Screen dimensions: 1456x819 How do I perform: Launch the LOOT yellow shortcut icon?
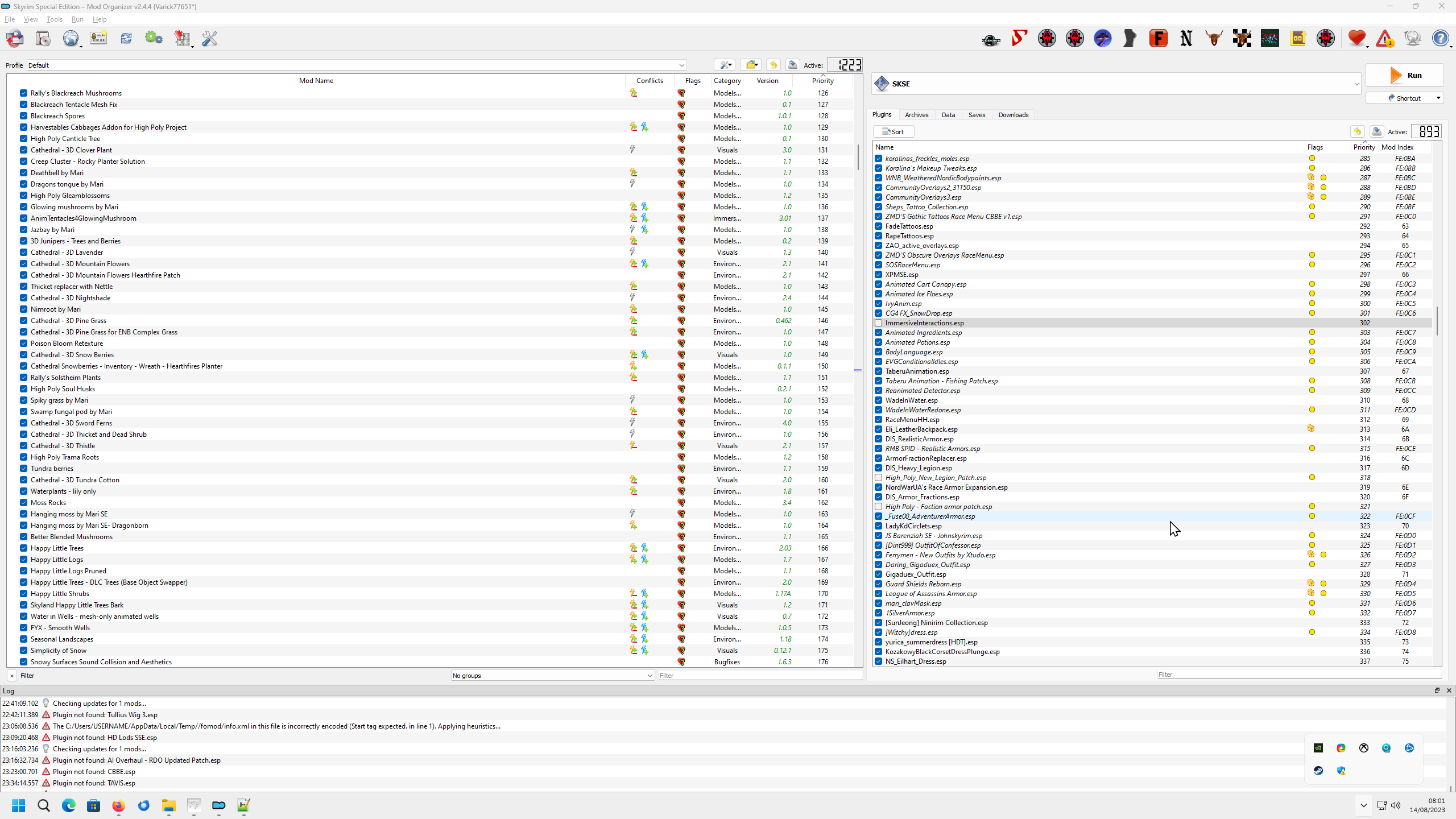1298,39
